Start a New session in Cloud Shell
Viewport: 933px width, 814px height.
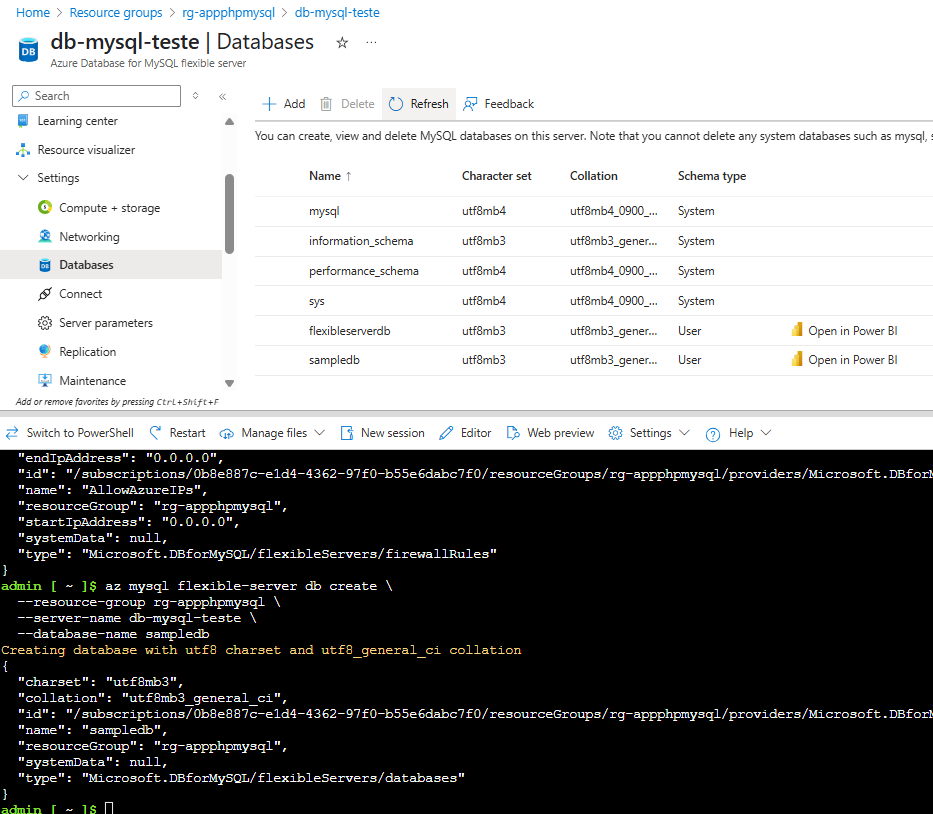click(382, 433)
